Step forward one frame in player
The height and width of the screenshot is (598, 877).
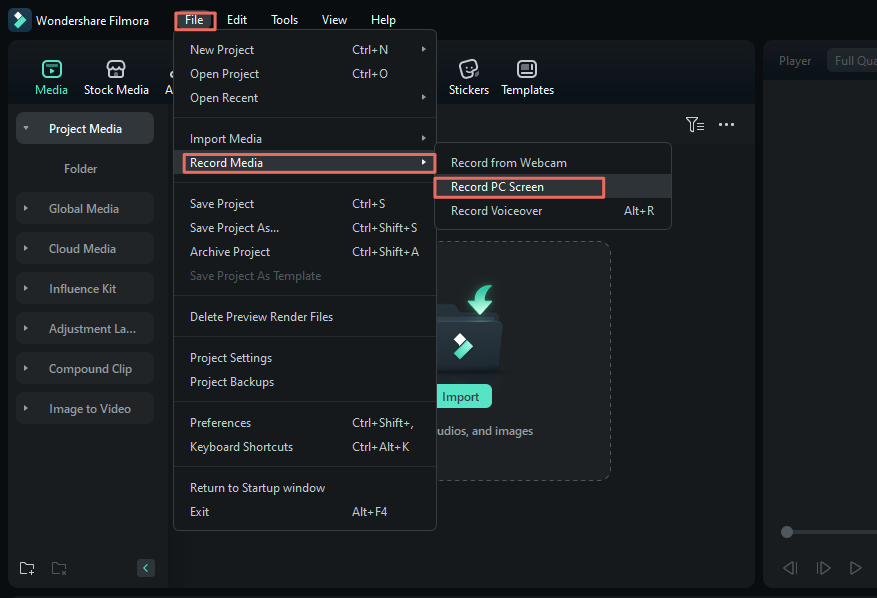click(x=823, y=568)
